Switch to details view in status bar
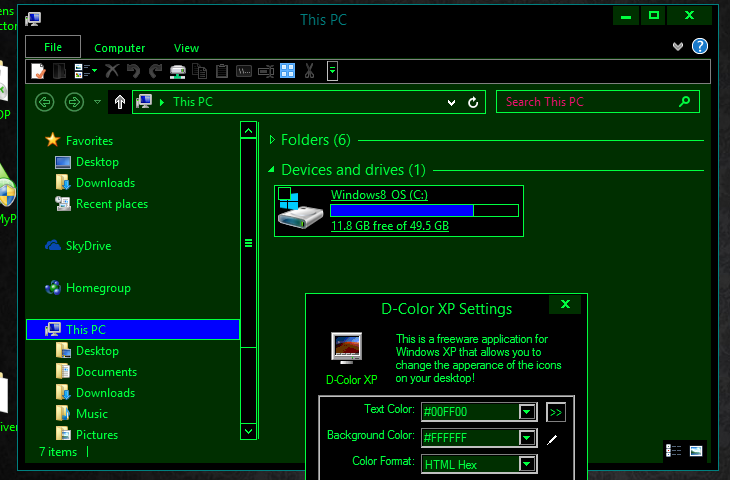Viewport: 730px width, 480px height. pos(673,451)
